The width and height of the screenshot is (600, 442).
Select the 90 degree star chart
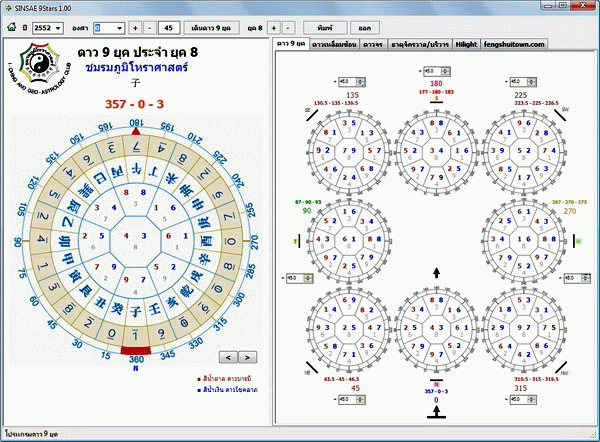tap(349, 240)
